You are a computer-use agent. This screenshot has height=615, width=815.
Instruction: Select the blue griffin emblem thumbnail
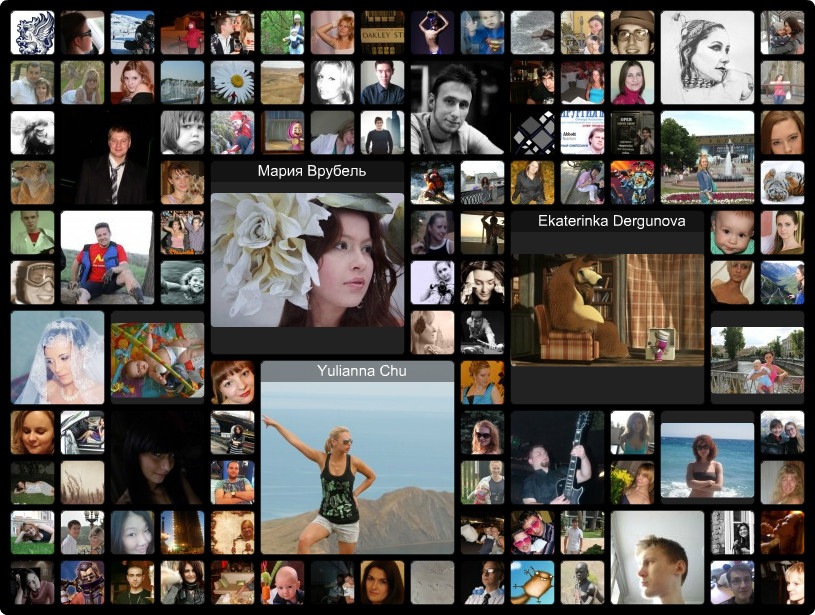click(x=32, y=32)
